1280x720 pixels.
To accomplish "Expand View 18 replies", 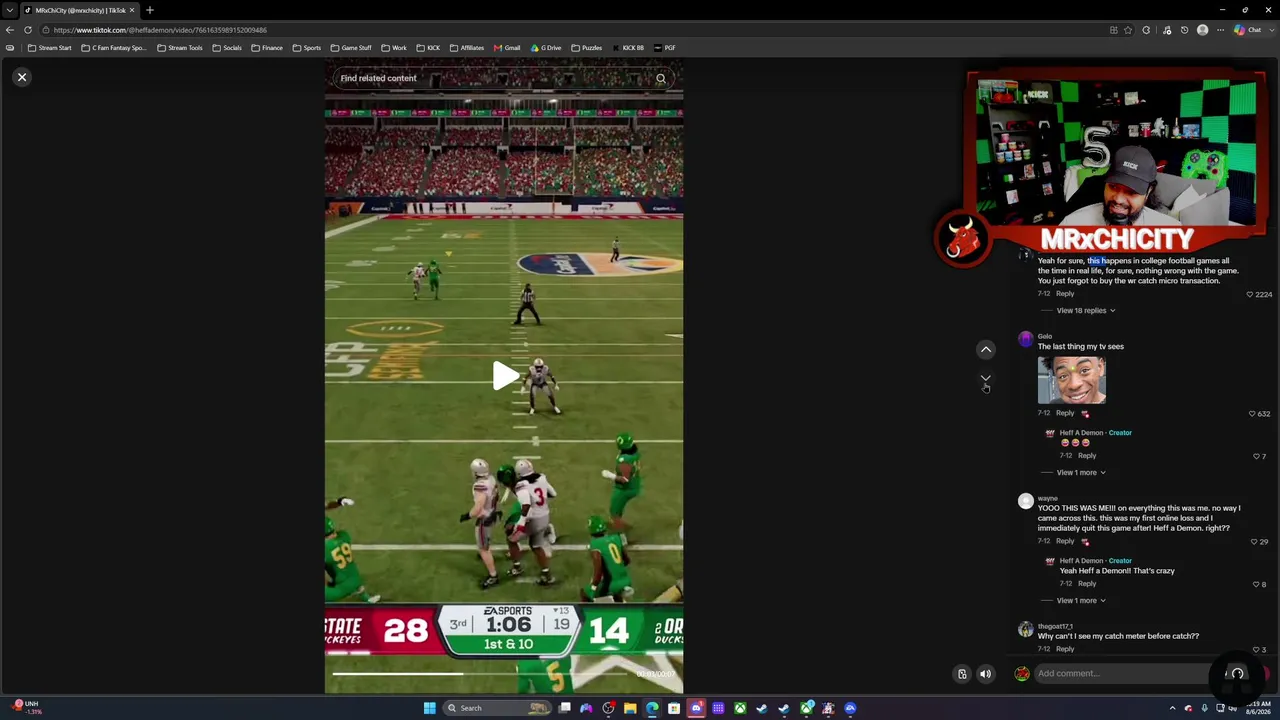I will click(1086, 310).
